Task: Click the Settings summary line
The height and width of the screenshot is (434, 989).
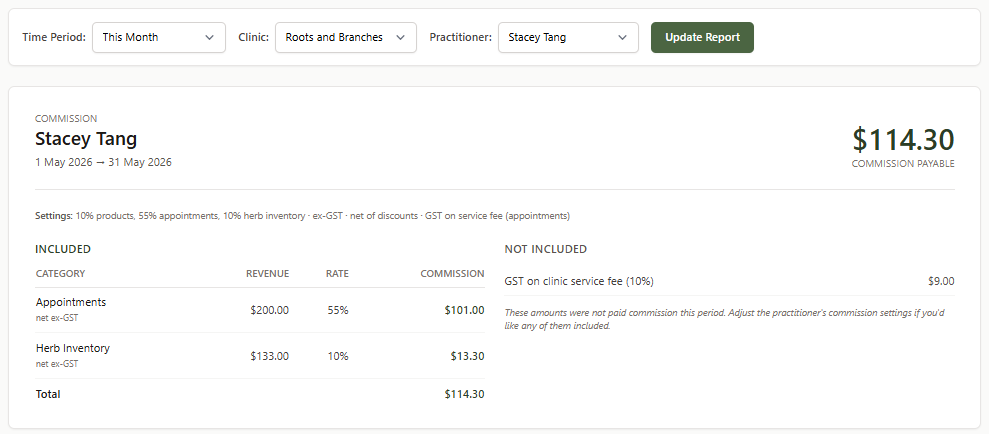Action: (x=303, y=216)
